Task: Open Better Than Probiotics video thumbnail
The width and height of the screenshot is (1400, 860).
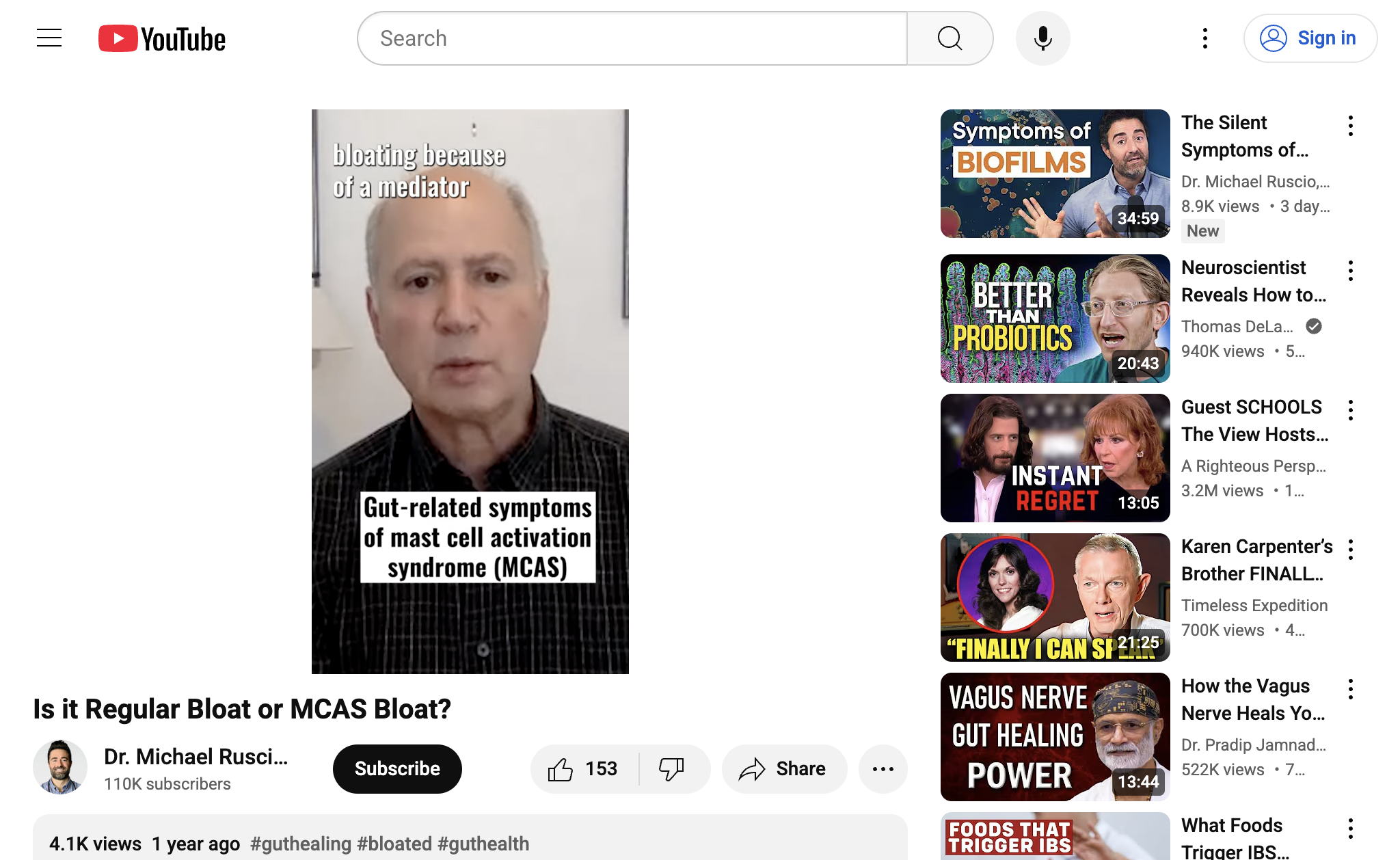Action: pos(1055,319)
